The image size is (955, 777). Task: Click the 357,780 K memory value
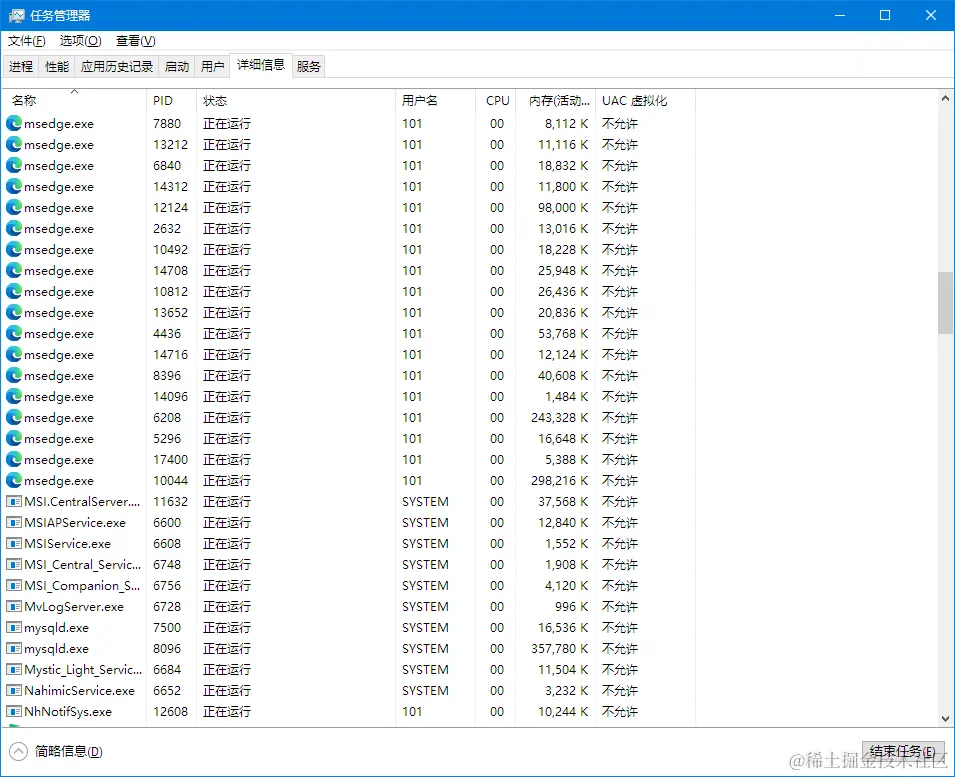click(x=559, y=649)
